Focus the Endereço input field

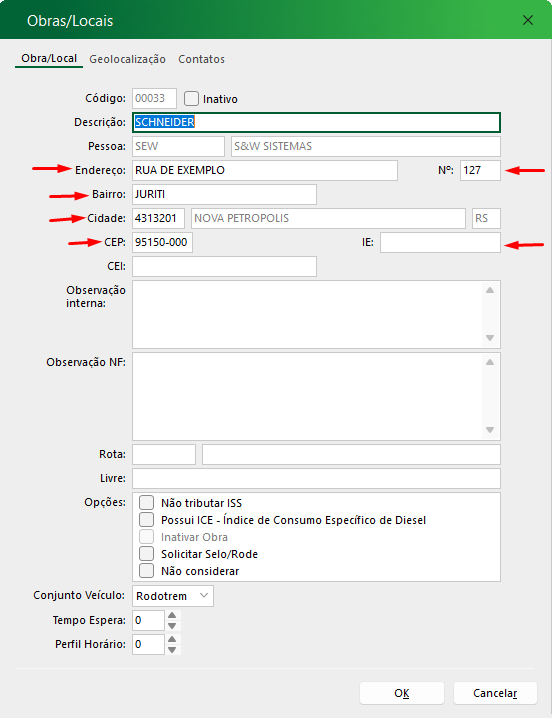pos(265,170)
